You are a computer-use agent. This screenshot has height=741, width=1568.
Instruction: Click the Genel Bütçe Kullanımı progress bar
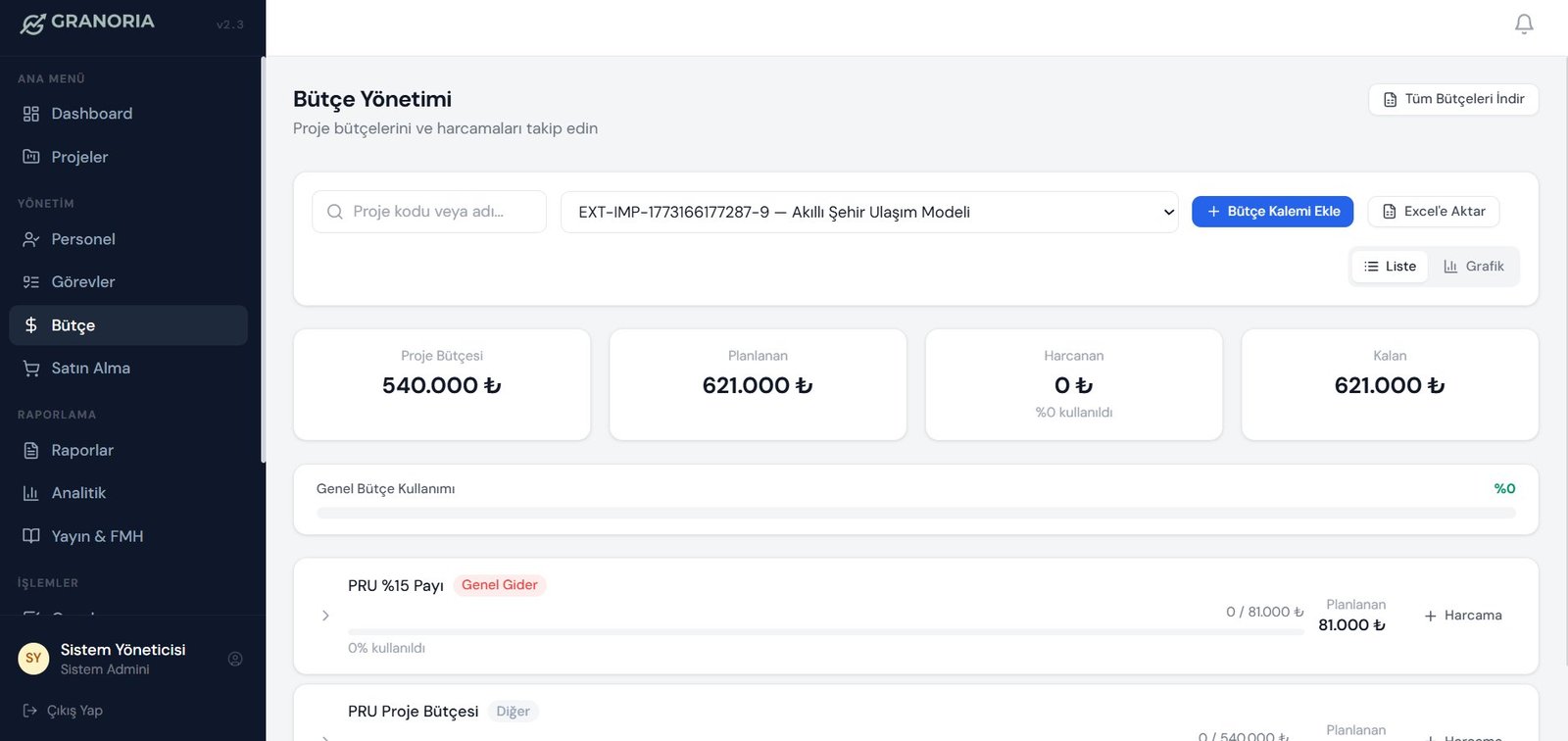(x=915, y=513)
